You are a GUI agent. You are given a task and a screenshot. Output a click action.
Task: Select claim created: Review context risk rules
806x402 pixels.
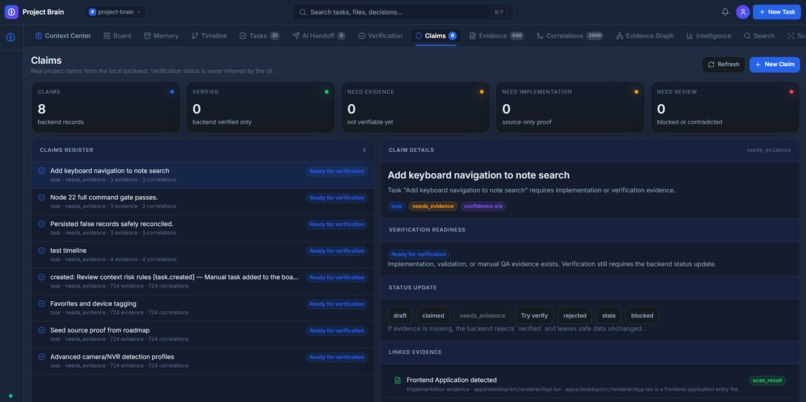203,281
